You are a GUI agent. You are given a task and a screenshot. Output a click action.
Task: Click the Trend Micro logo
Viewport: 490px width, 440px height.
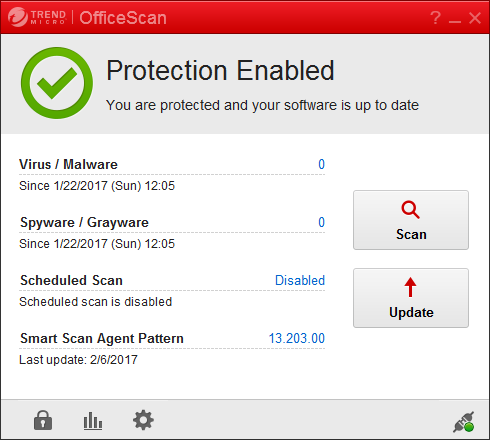(x=37, y=17)
